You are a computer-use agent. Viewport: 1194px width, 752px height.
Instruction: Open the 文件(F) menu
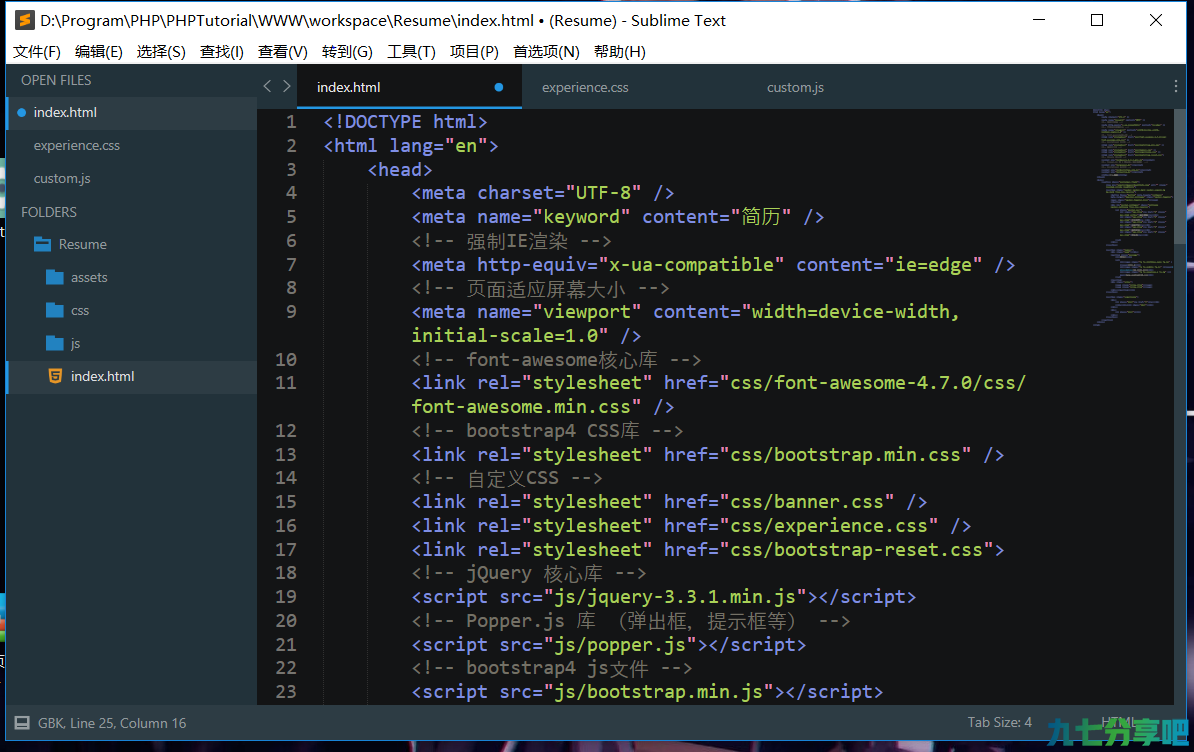(37, 52)
